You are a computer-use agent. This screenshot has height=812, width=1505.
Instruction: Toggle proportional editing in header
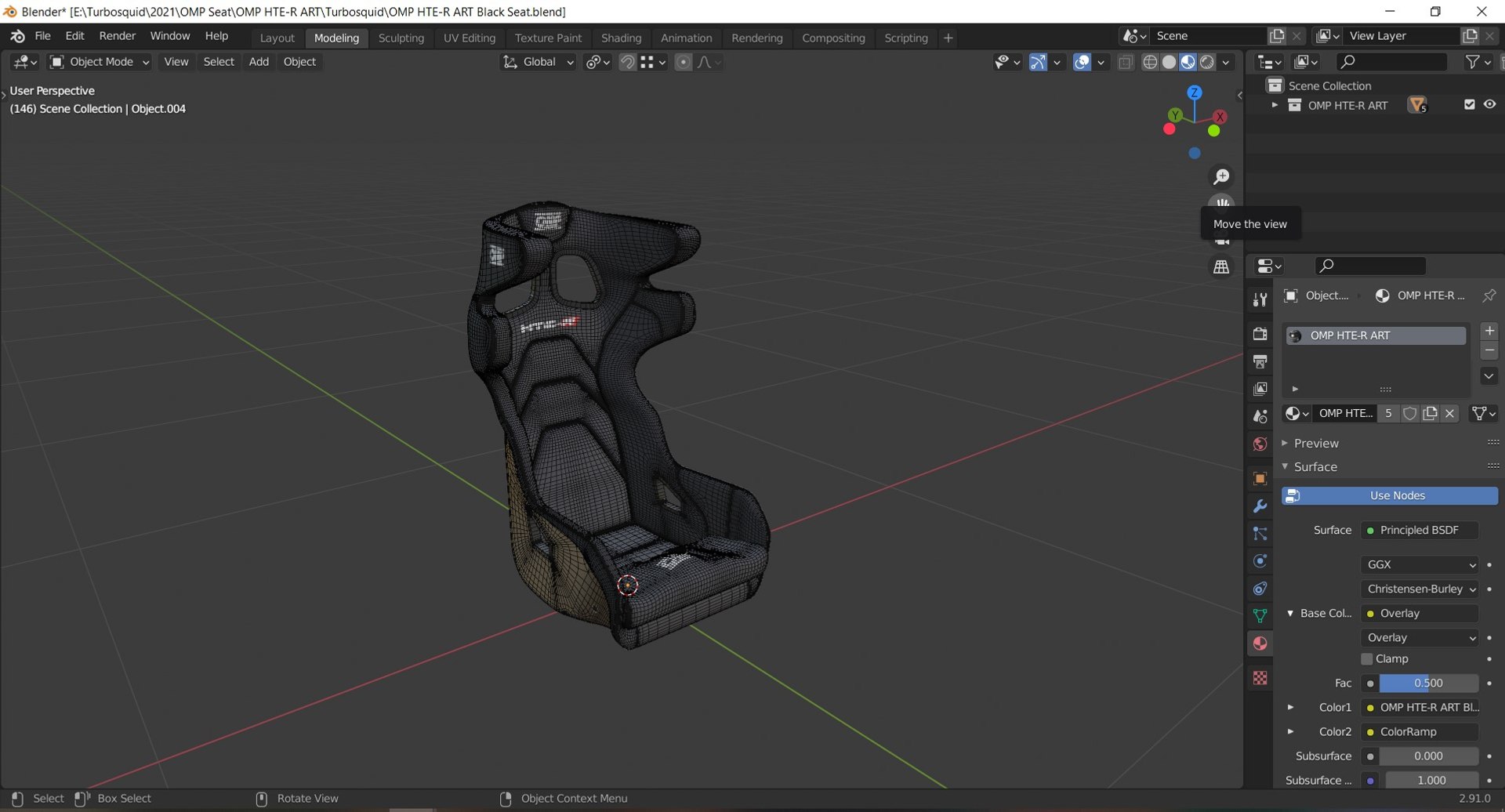tap(684, 62)
